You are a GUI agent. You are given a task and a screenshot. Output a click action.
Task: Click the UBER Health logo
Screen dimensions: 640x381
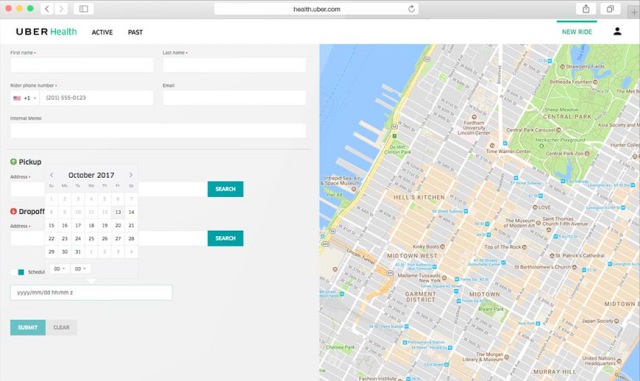click(46, 32)
